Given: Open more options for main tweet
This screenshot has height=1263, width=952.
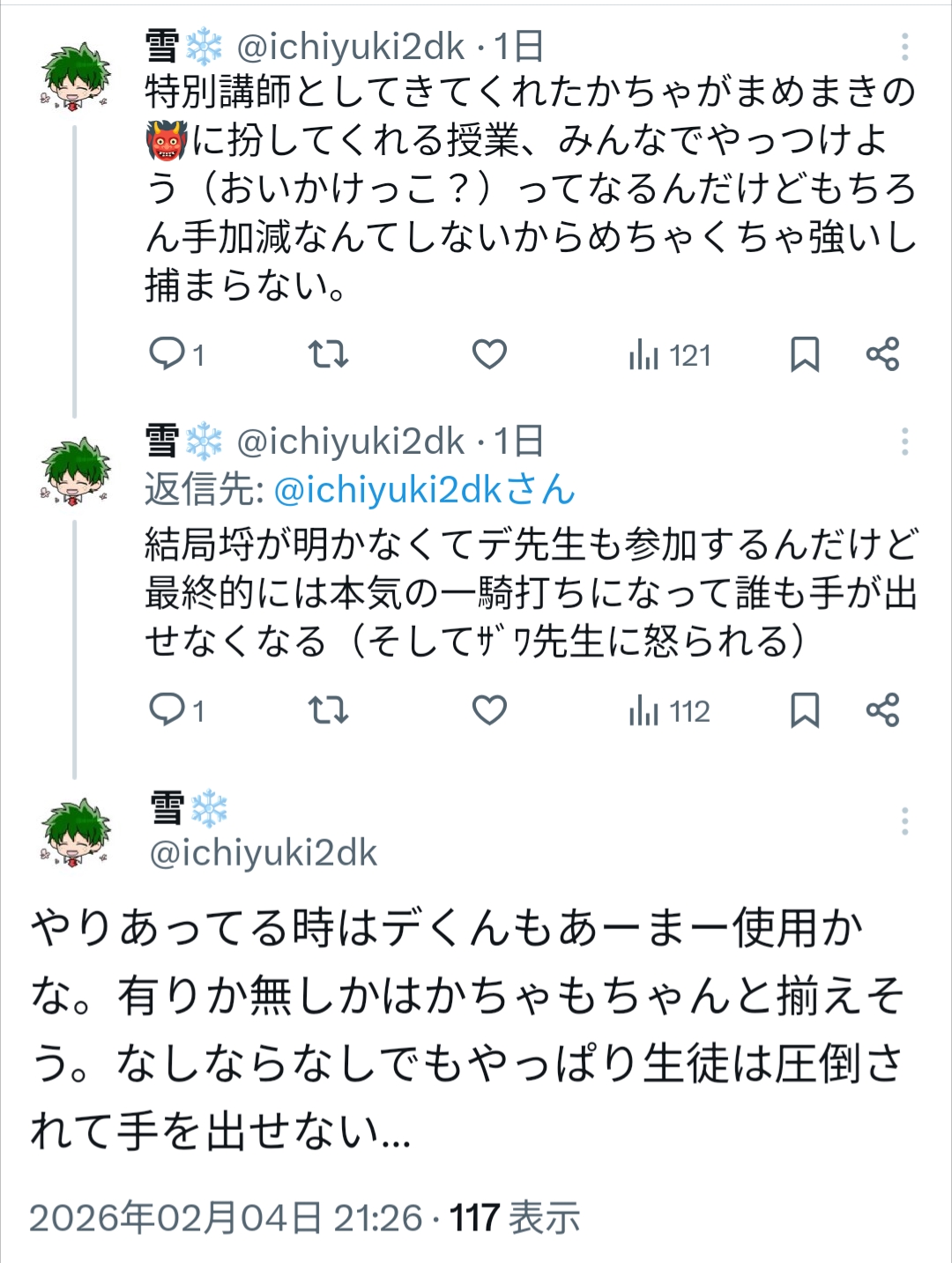Looking at the screenshot, I should (x=904, y=821).
